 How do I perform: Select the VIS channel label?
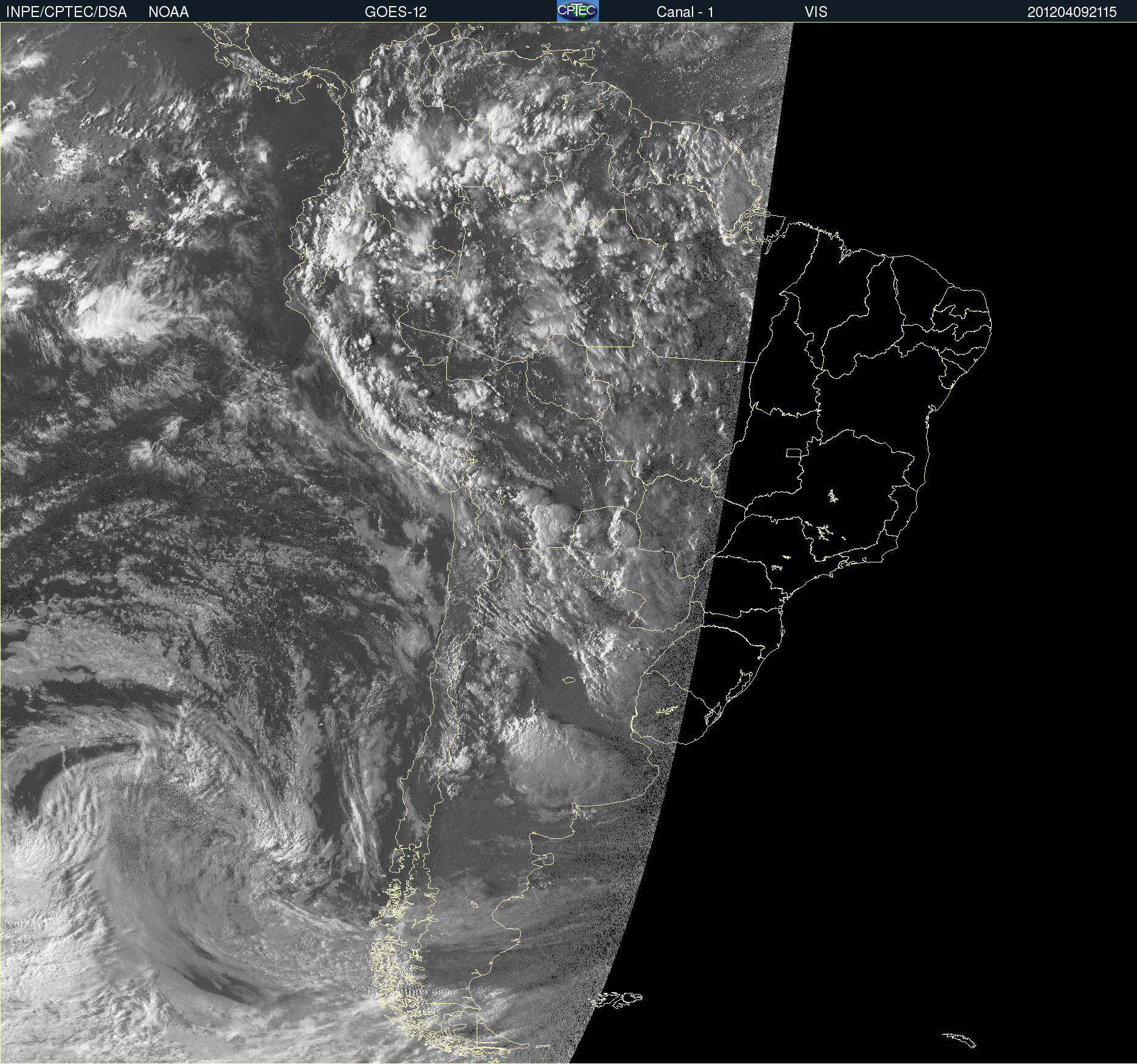(816, 12)
